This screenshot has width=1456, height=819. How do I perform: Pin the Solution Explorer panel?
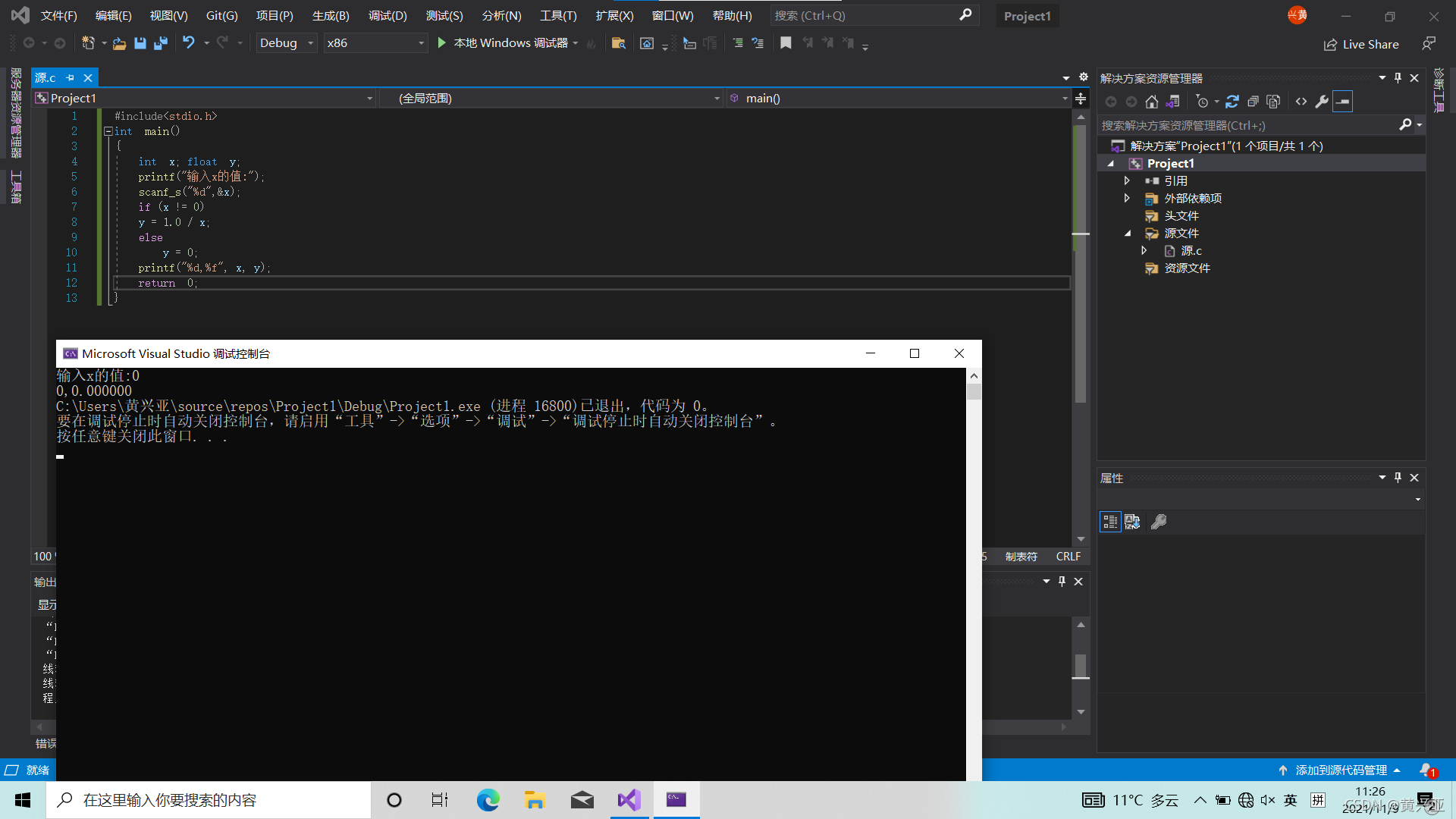pos(1398,78)
